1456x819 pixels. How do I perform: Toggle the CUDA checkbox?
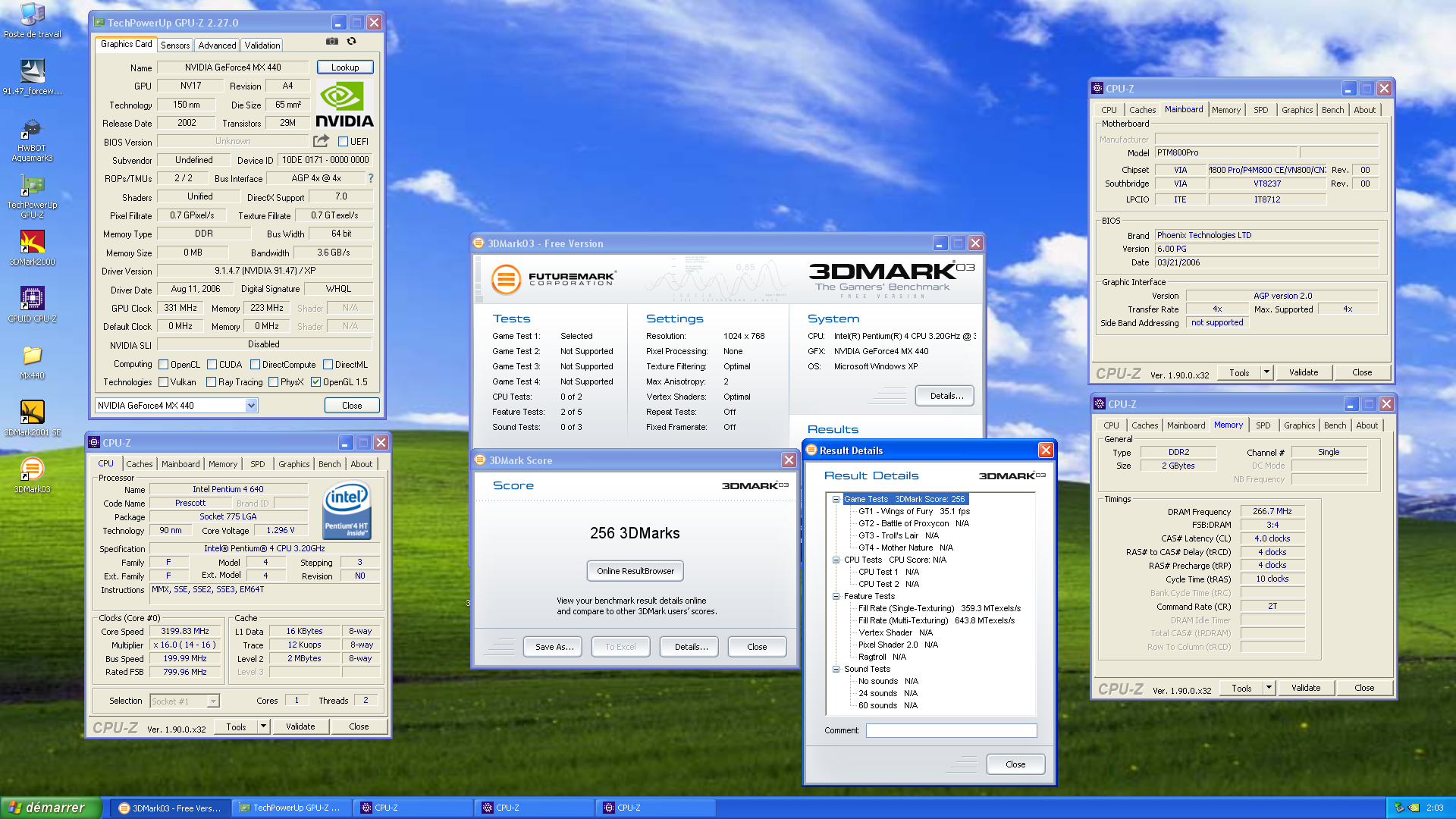212,365
